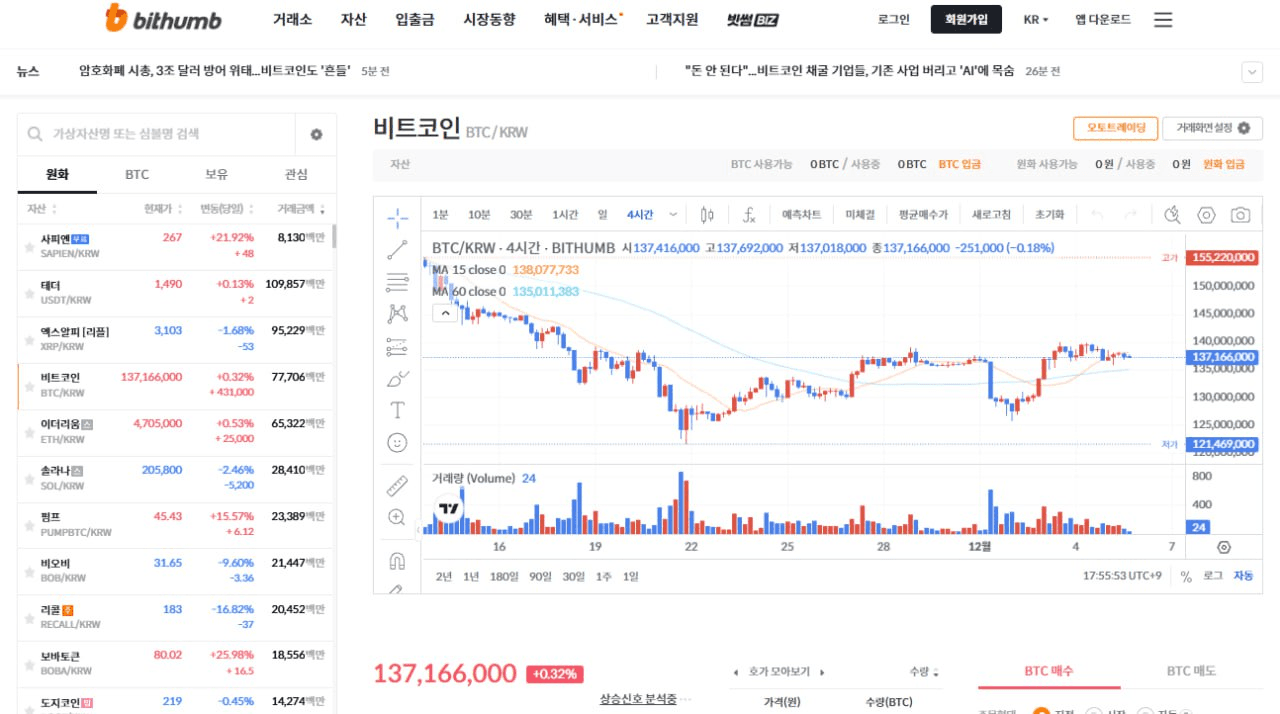Expand the timeframe dropdown next to 4시간

coord(674,214)
